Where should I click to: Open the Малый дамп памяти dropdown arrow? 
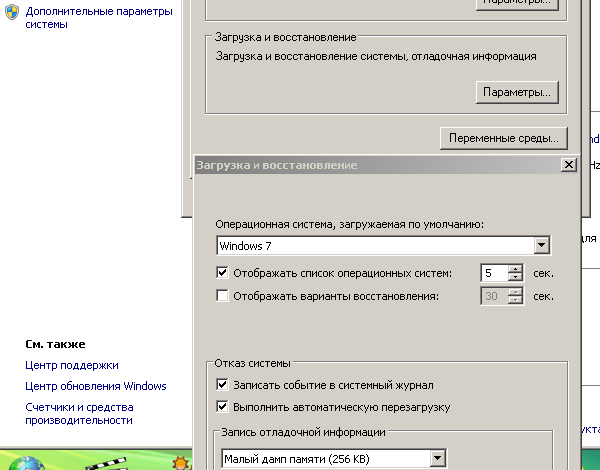[x=437, y=458]
